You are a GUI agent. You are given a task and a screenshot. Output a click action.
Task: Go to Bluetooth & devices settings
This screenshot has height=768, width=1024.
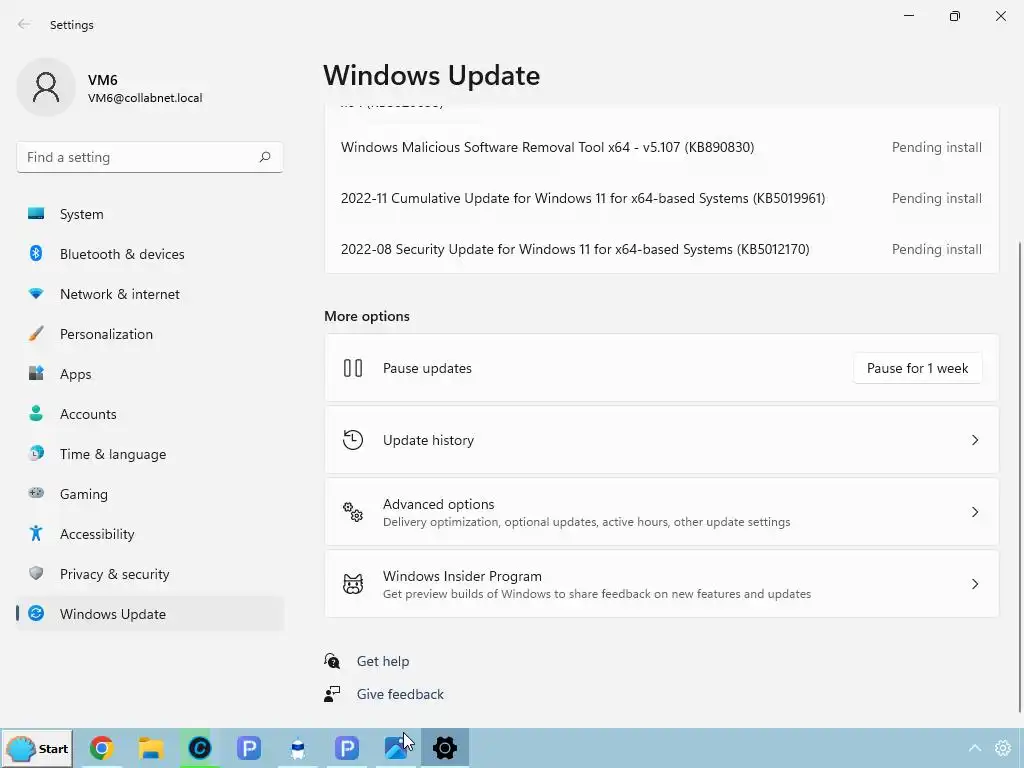click(x=150, y=254)
